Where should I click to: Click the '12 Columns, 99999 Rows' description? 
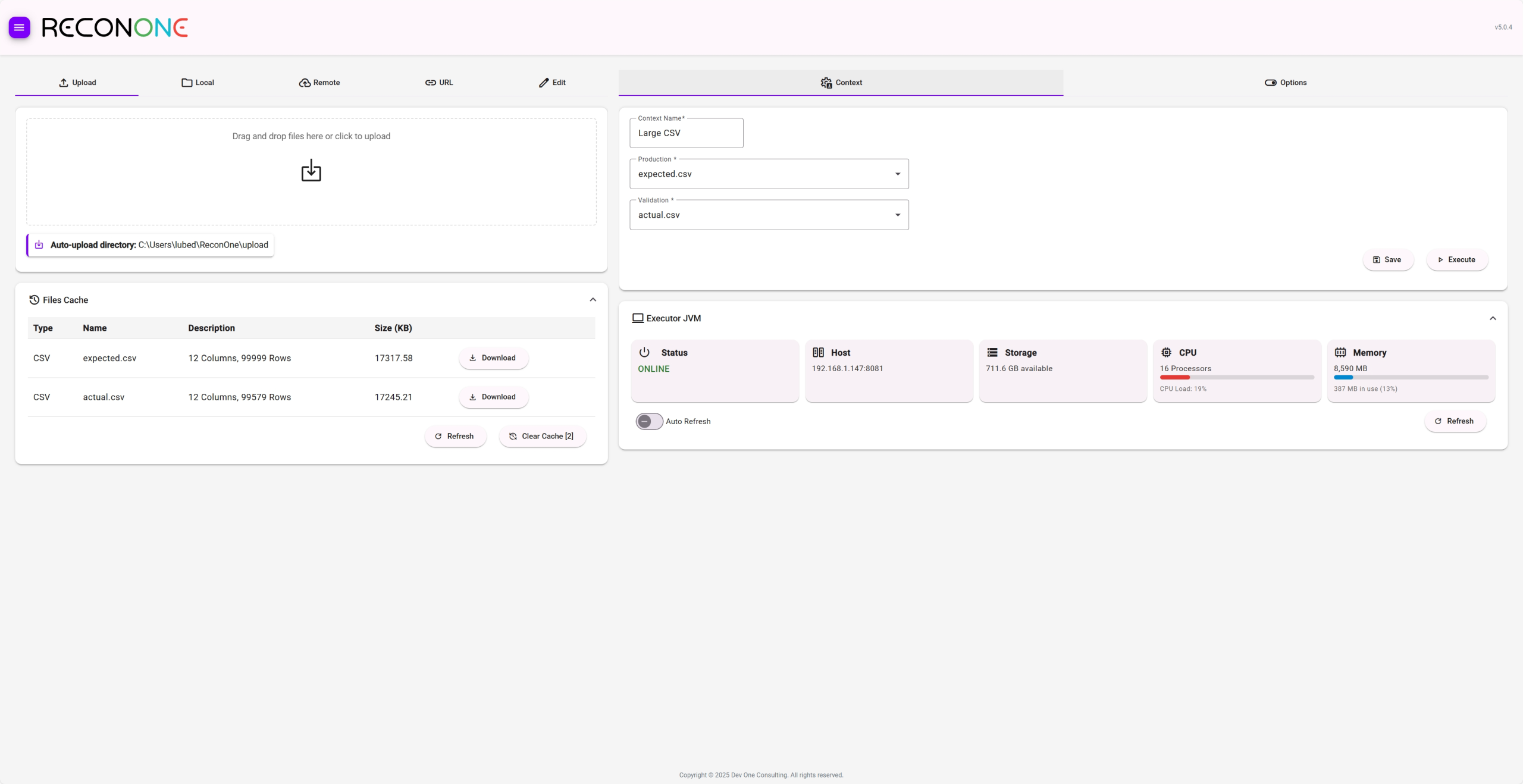coord(240,358)
